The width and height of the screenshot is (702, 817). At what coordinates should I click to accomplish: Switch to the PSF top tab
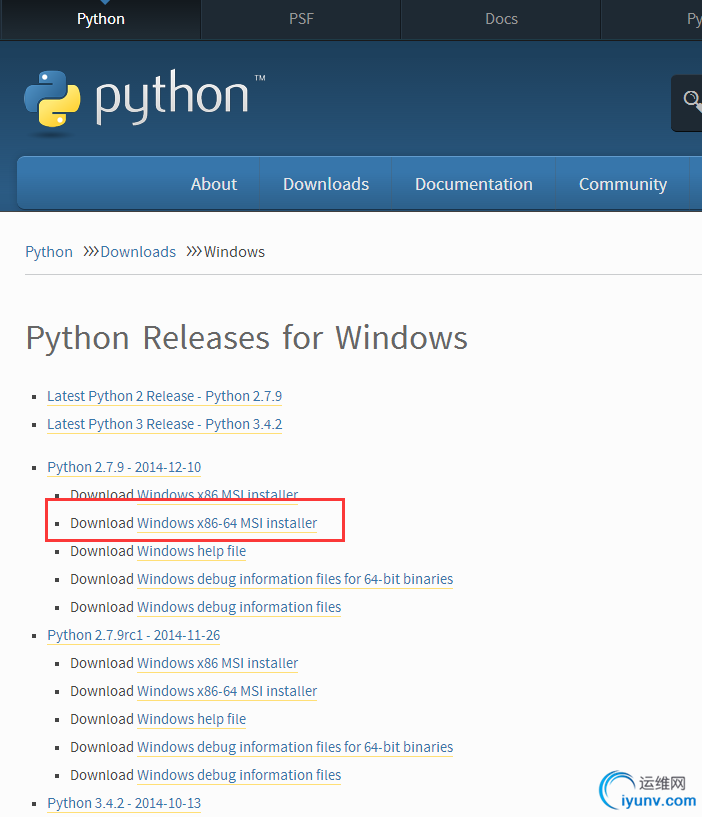[301, 19]
